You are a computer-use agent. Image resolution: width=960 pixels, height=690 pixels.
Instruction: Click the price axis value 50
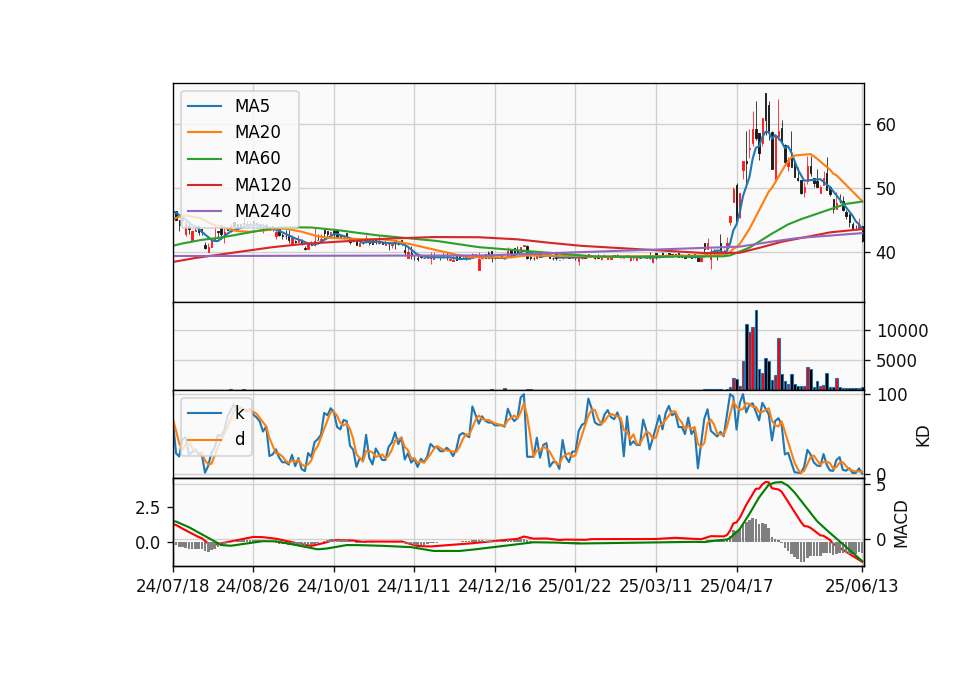tap(886, 189)
